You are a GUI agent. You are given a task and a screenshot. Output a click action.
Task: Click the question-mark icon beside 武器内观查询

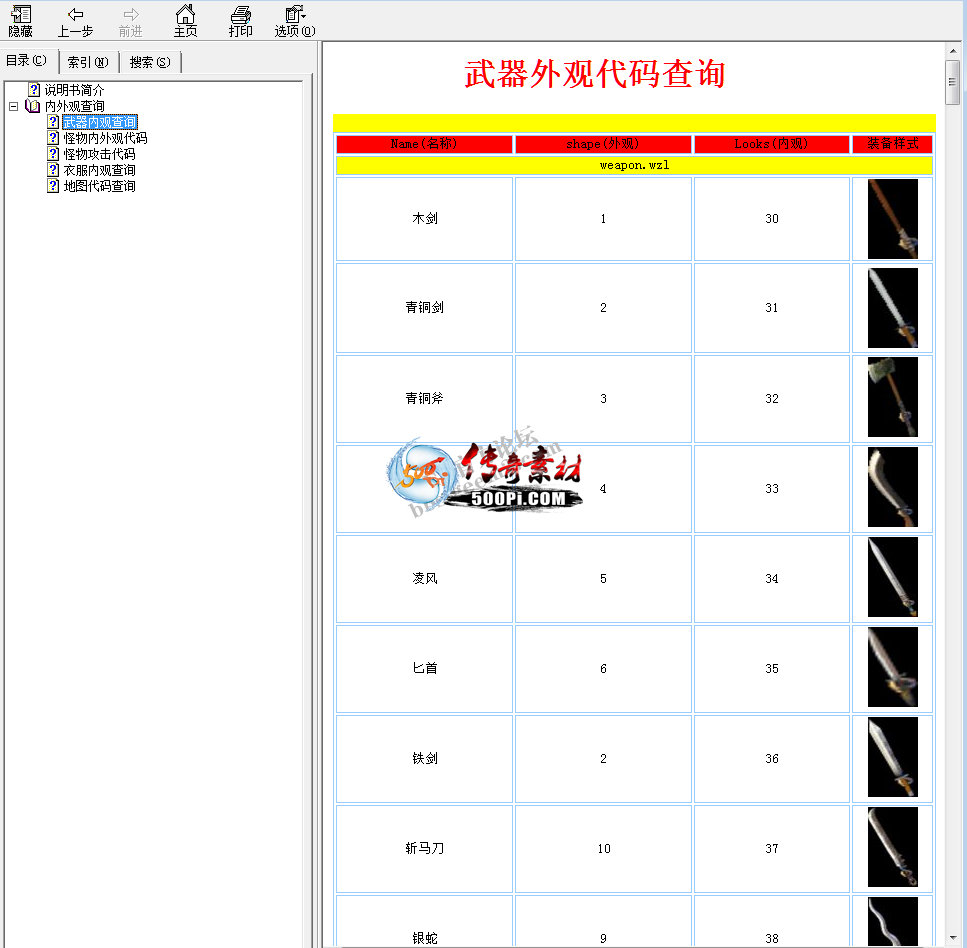point(54,122)
